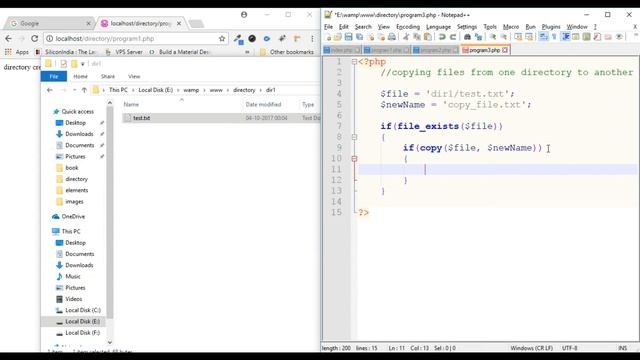Click 'www' in the Explorer address path
Viewport: 640px width, 360px height.
tap(216, 90)
